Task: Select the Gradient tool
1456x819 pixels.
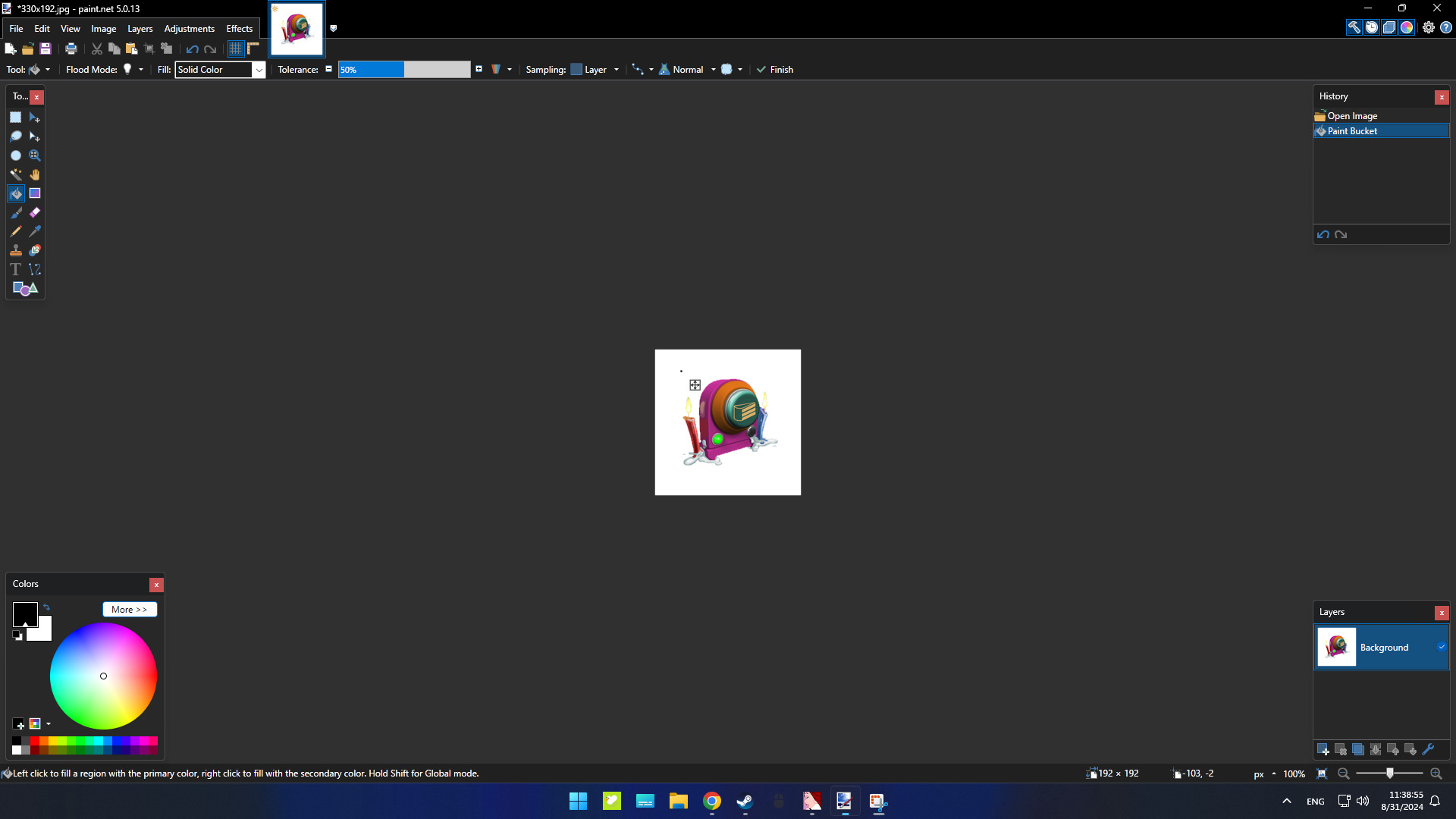Action: click(35, 193)
